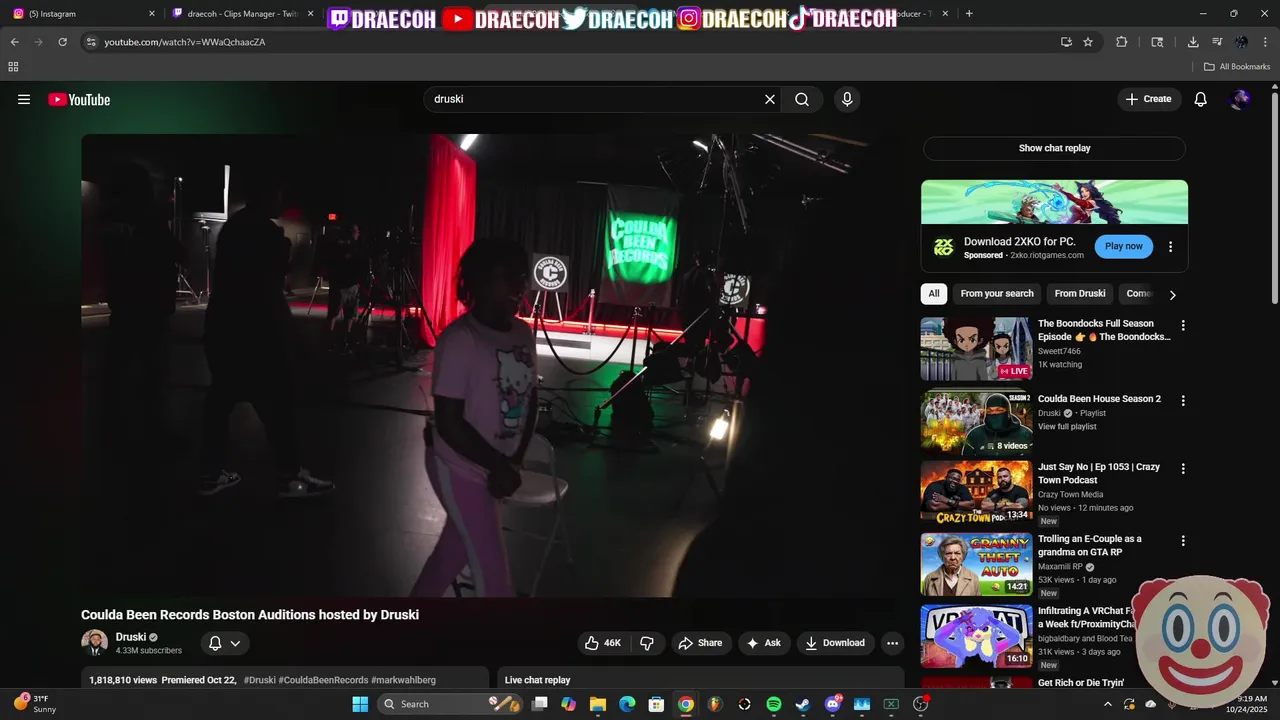Open browser extensions puzzle icon

click(1121, 42)
